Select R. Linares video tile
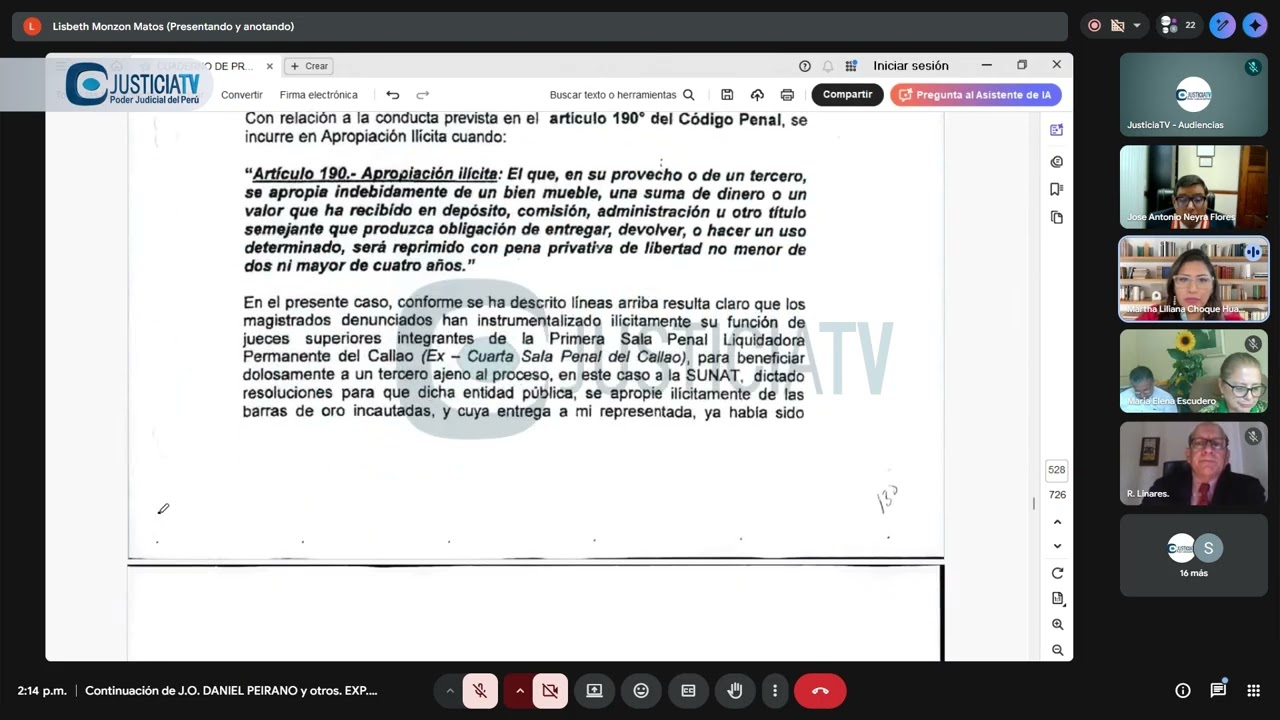Viewport: 1280px width, 720px height. pyautogui.click(x=1194, y=463)
